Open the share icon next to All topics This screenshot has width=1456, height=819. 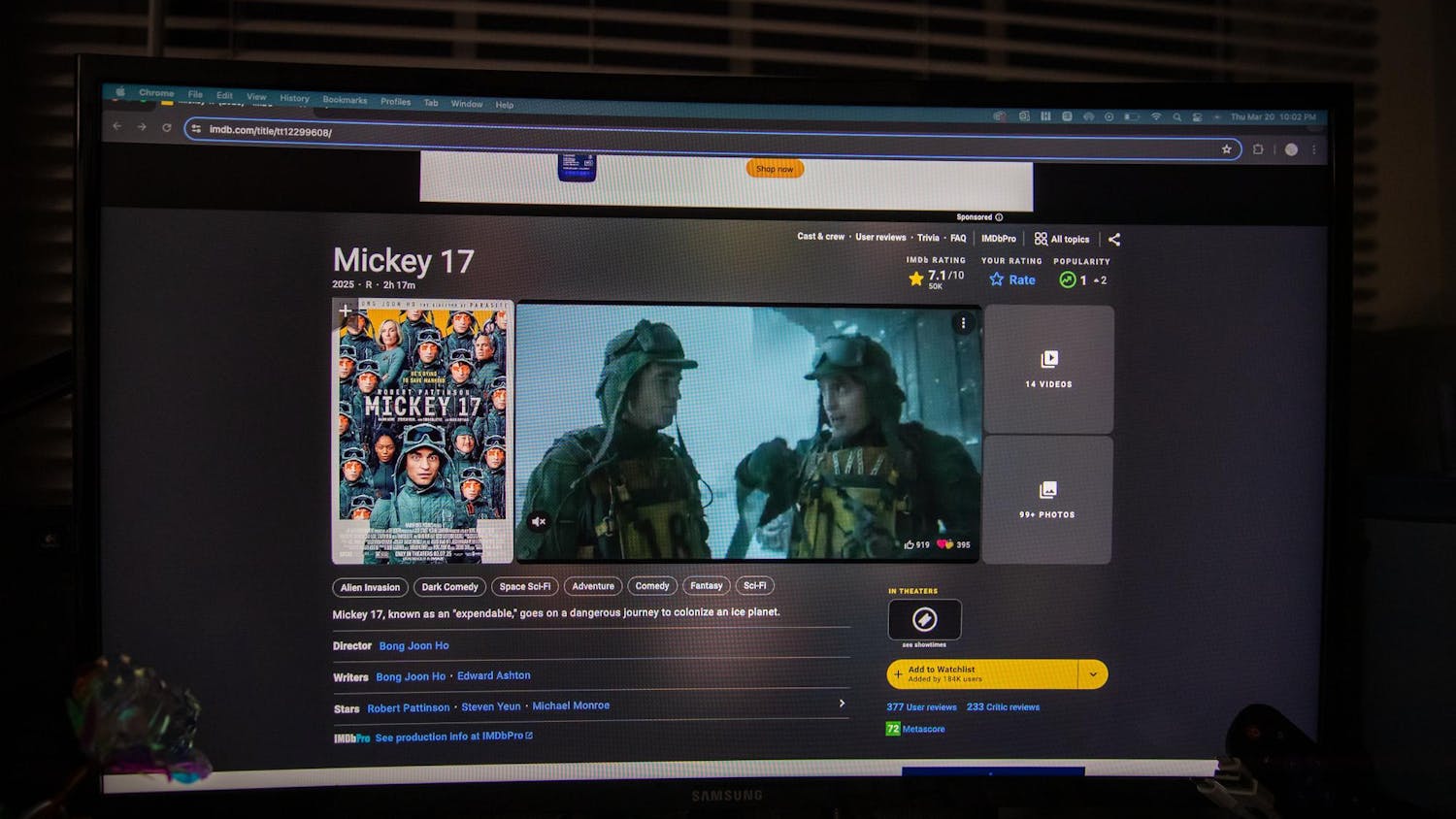pyautogui.click(x=1114, y=238)
